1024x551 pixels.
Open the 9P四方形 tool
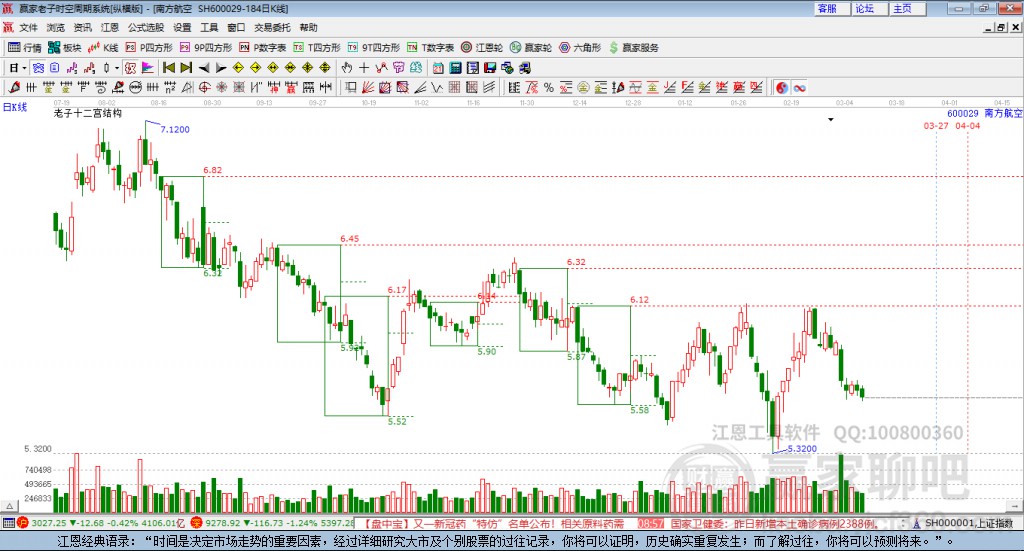point(206,48)
